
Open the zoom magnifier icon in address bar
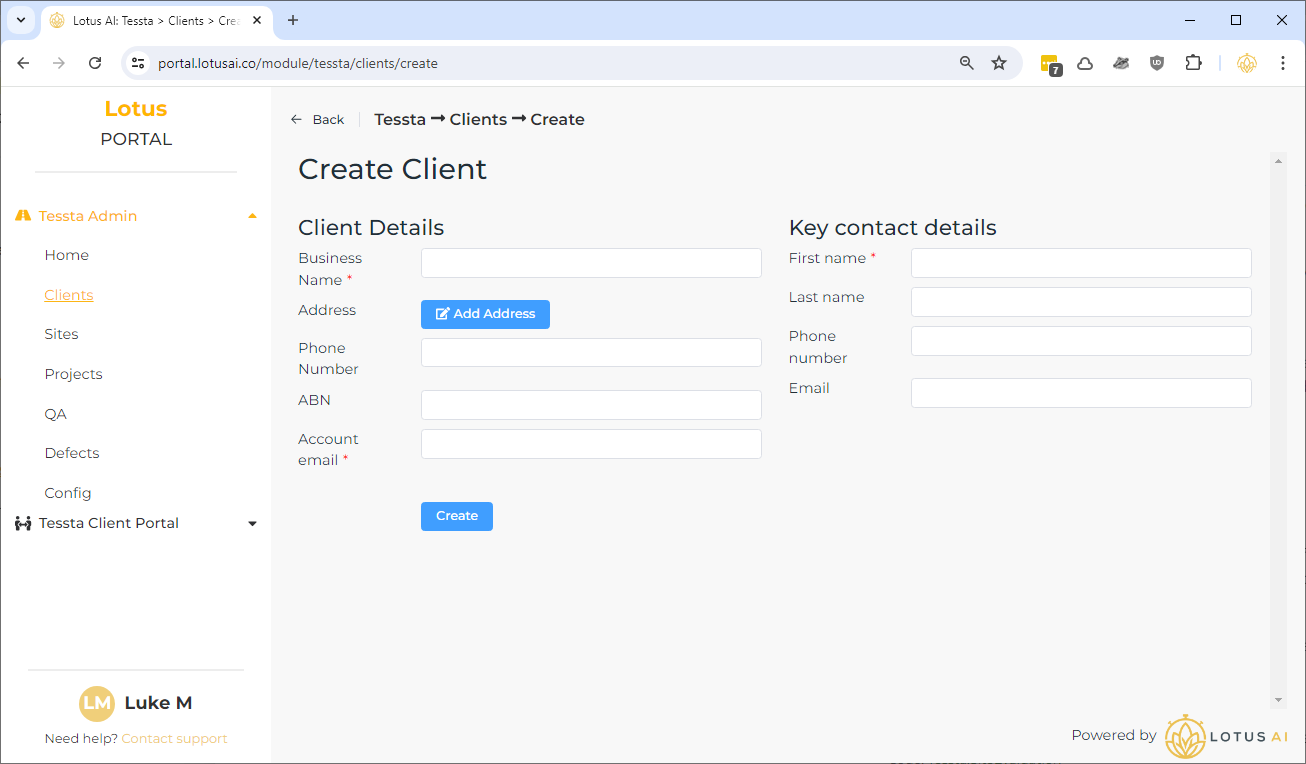pos(966,63)
